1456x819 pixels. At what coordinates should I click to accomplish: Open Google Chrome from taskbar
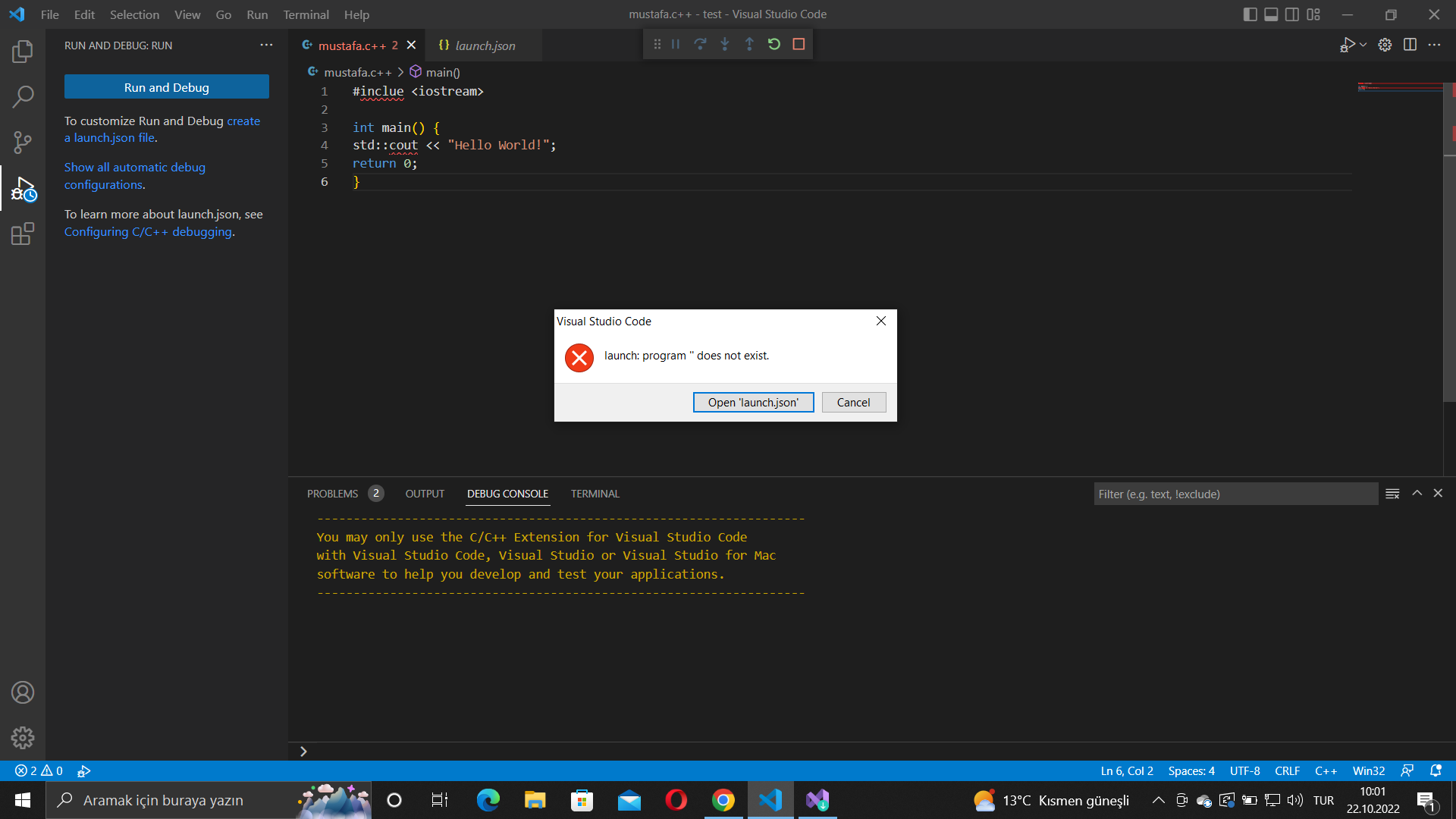click(x=723, y=800)
